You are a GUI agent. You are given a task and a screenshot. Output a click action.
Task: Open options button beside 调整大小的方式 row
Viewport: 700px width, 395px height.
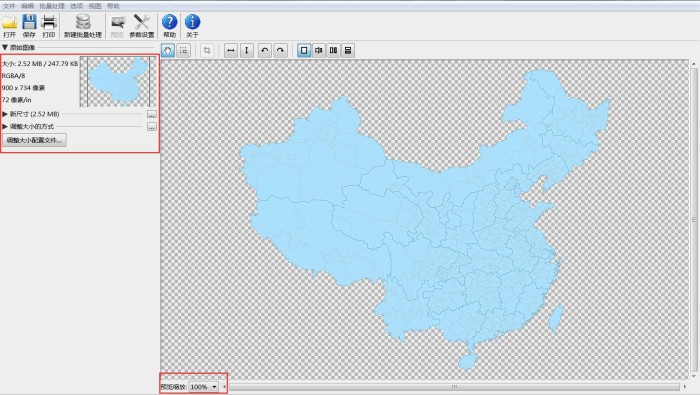point(152,127)
